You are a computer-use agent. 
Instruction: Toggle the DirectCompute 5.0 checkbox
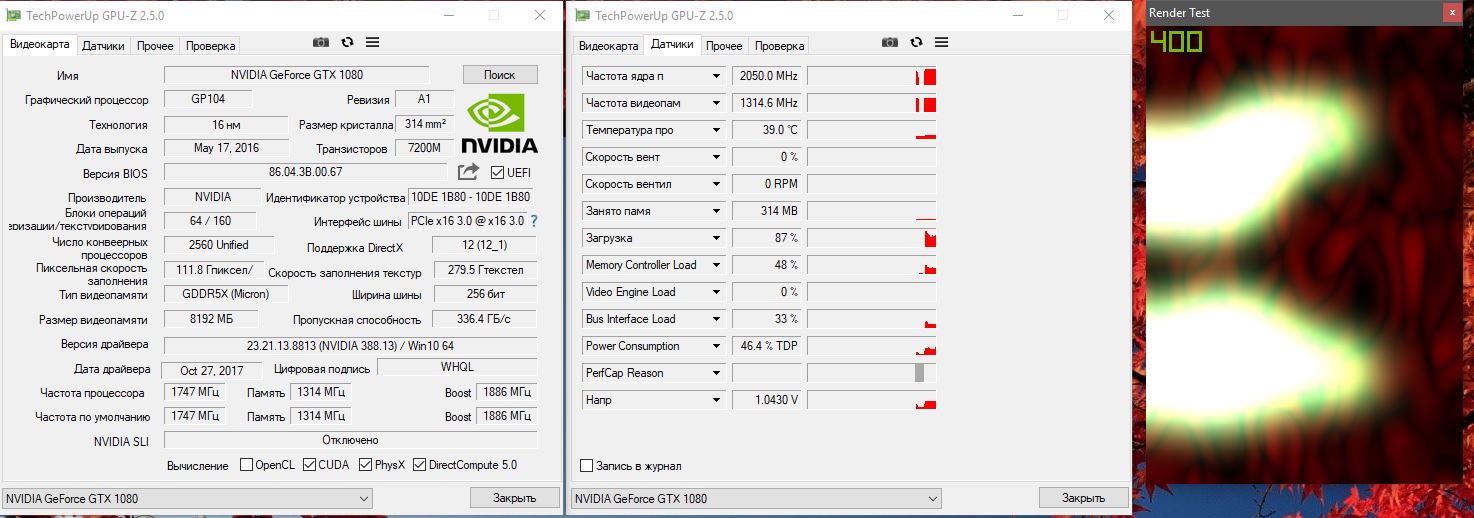(x=419, y=465)
